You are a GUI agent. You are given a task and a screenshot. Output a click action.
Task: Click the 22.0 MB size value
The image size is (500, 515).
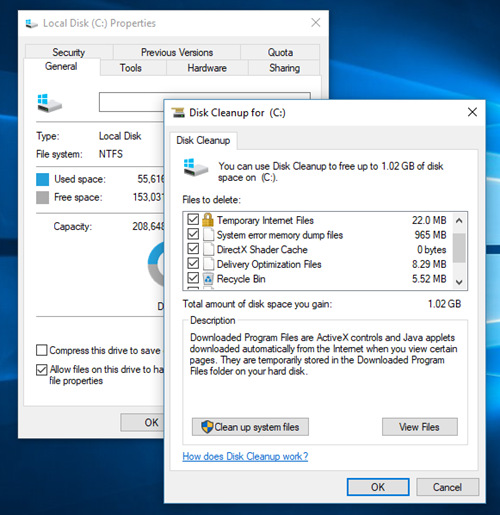tap(429, 220)
